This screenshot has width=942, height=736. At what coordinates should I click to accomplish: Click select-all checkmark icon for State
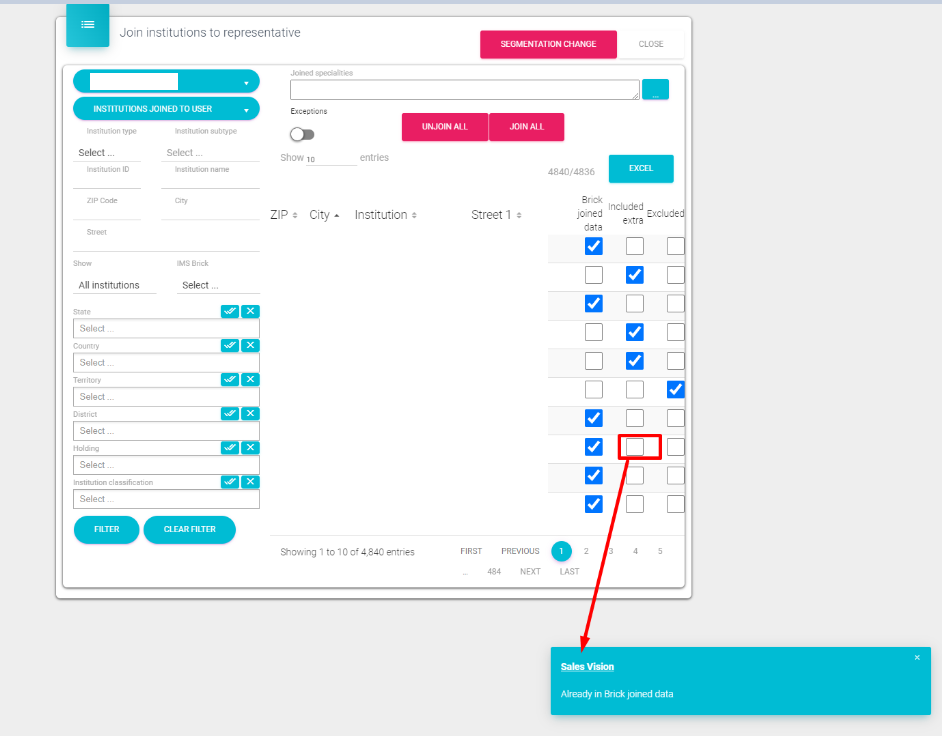[230, 311]
